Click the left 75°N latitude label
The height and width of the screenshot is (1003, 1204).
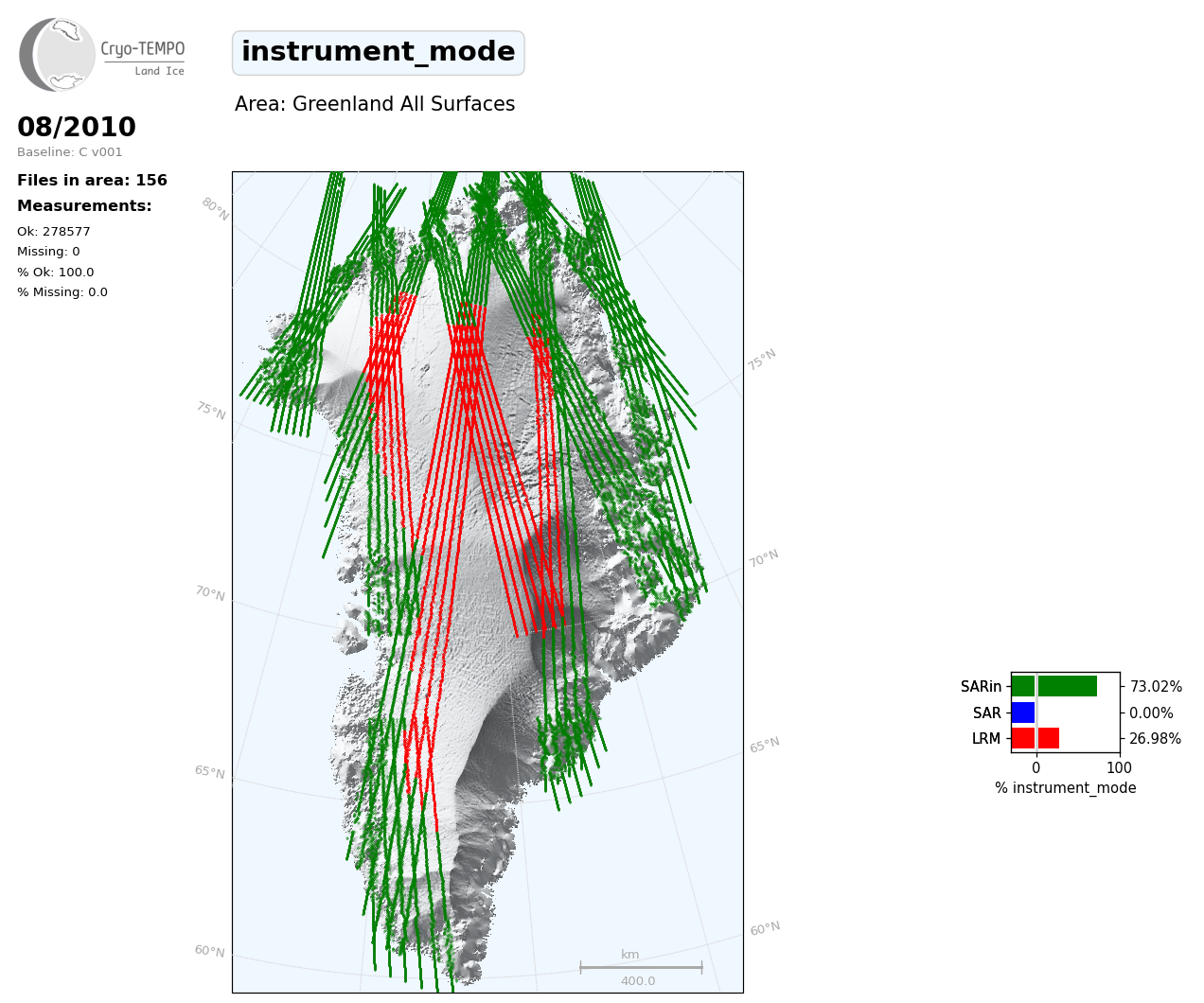tap(211, 411)
